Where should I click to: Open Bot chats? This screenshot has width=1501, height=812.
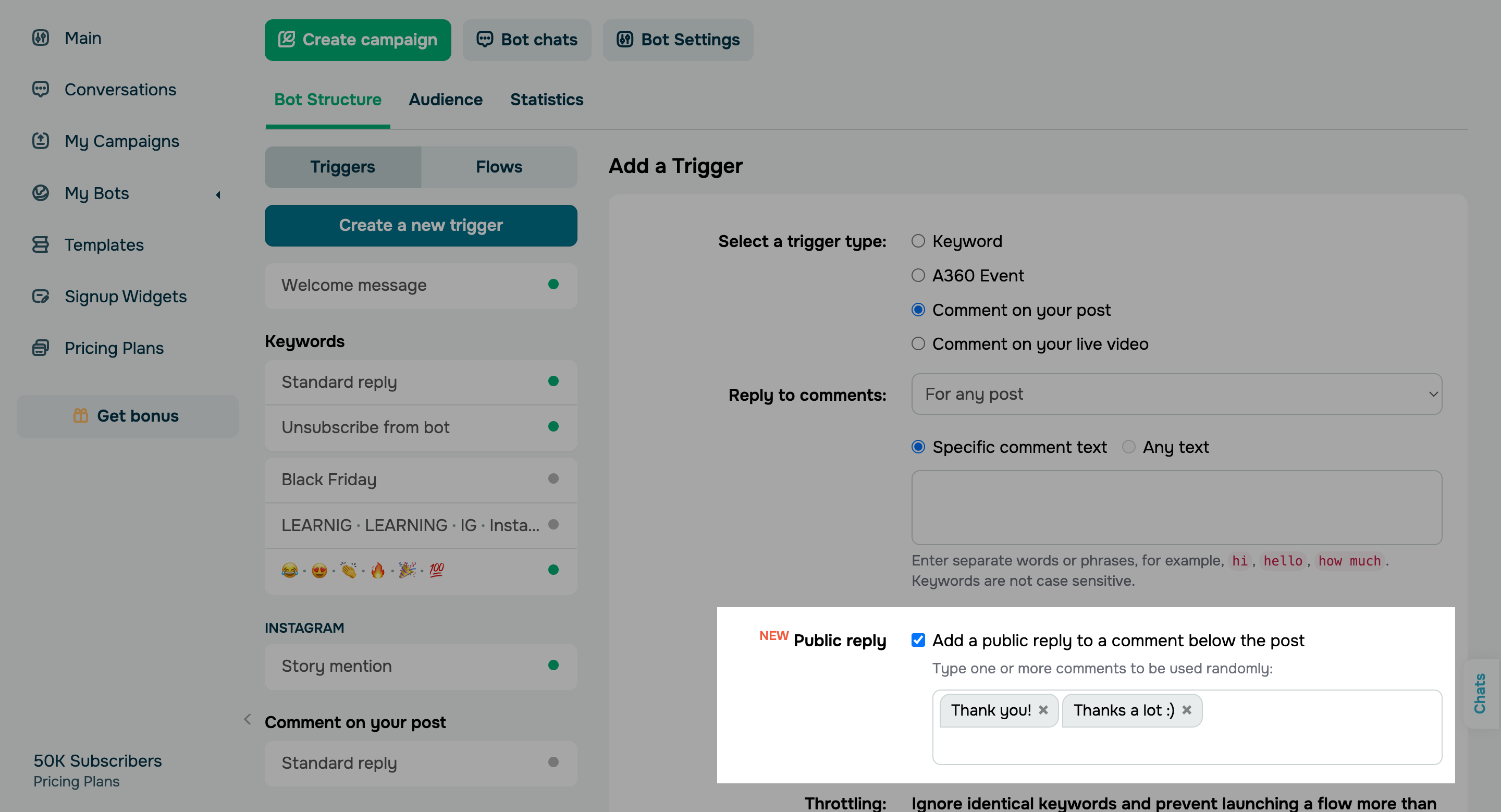tap(527, 40)
